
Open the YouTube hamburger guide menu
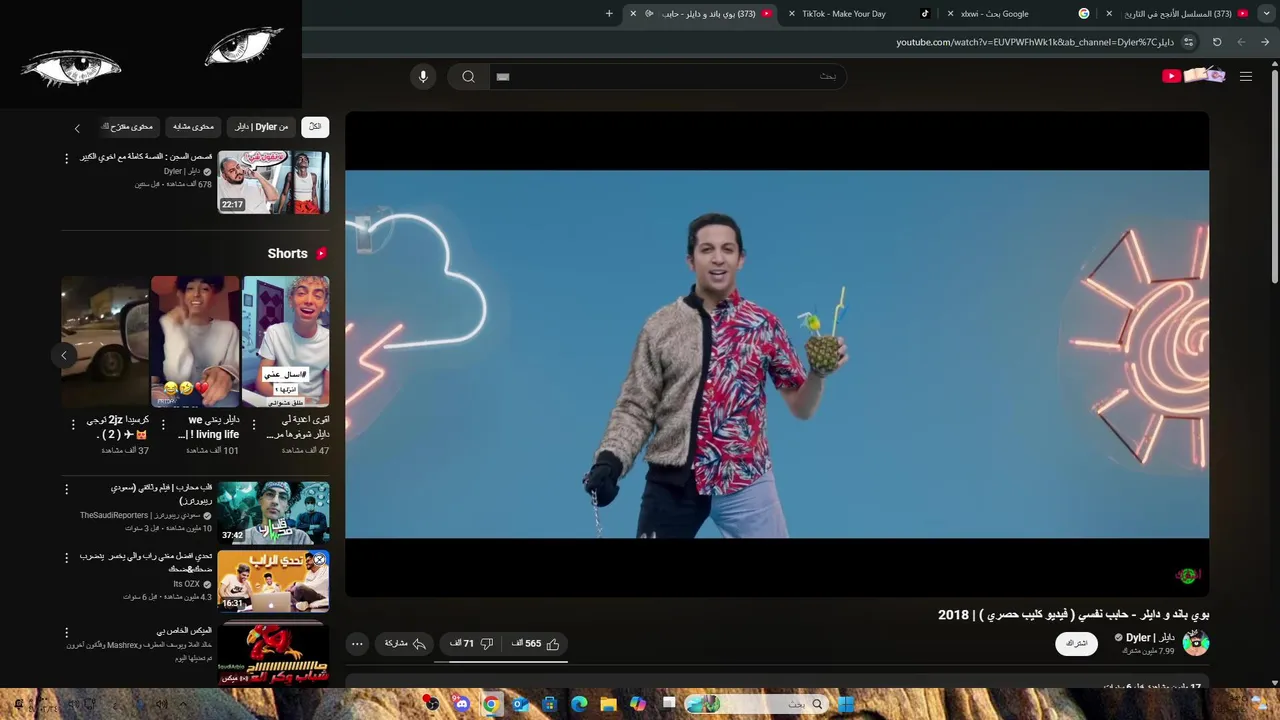[x=1246, y=76]
